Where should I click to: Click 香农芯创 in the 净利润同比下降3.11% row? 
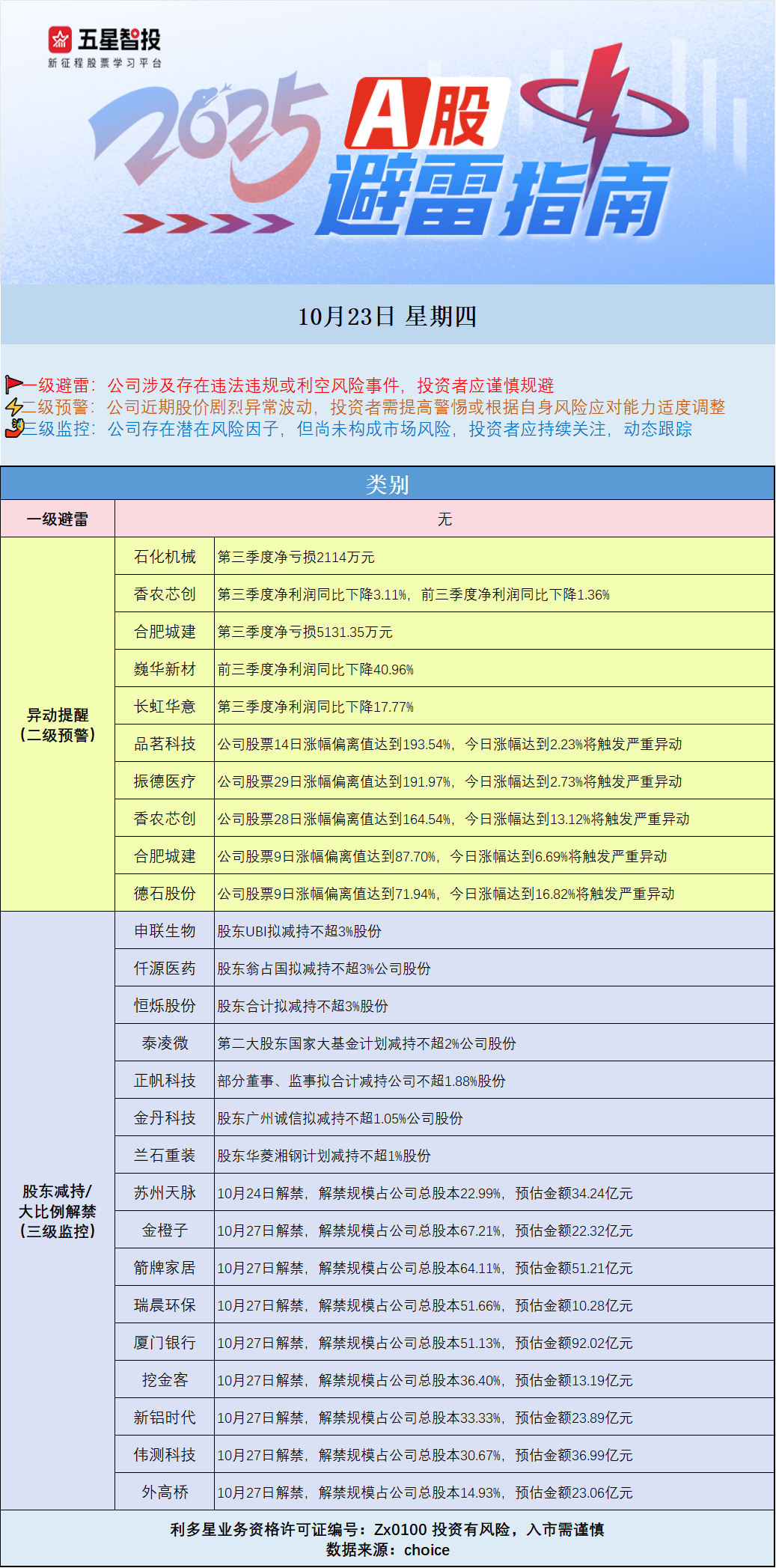[x=165, y=594]
